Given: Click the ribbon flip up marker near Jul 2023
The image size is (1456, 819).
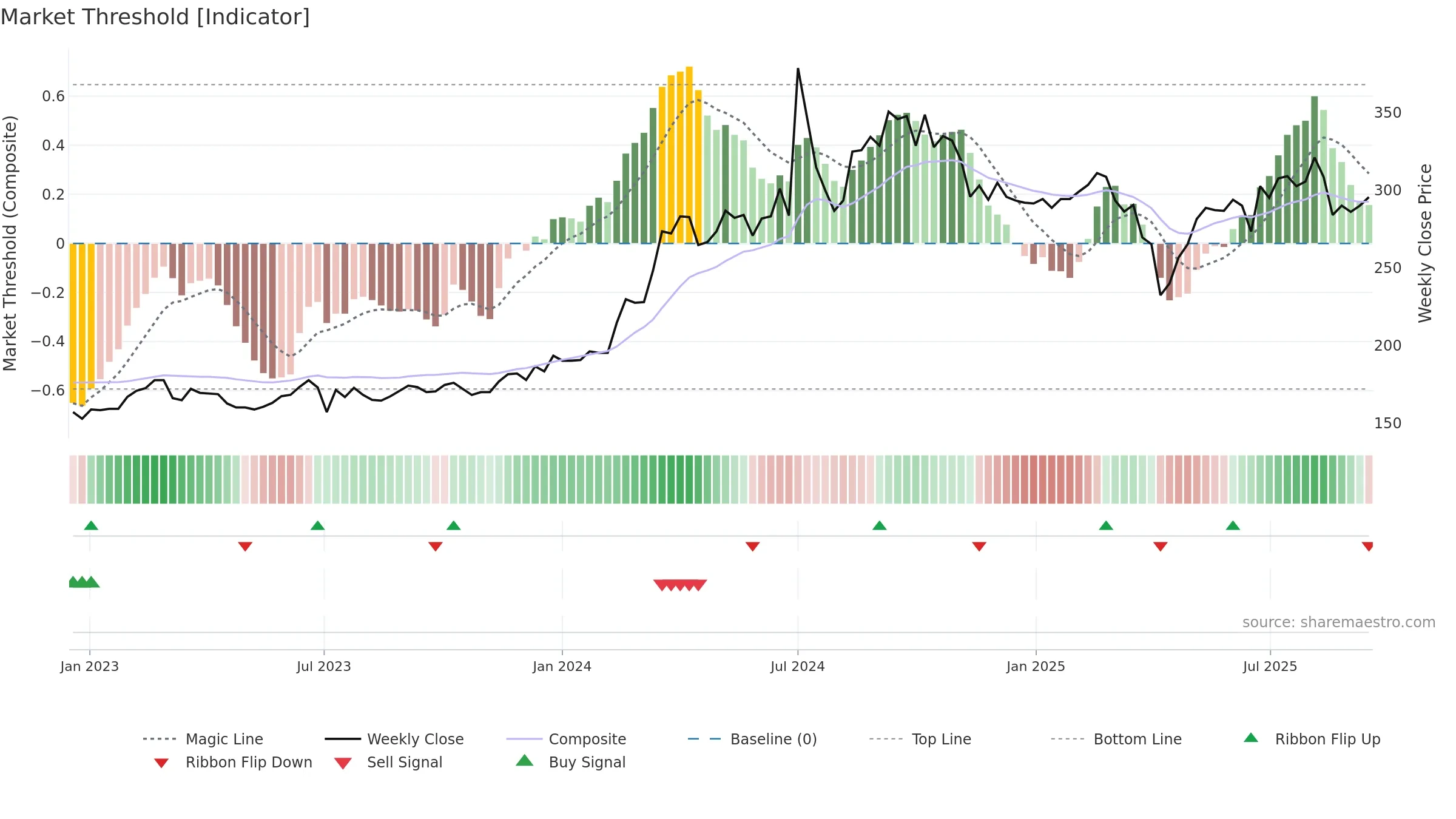Looking at the screenshot, I should (318, 525).
